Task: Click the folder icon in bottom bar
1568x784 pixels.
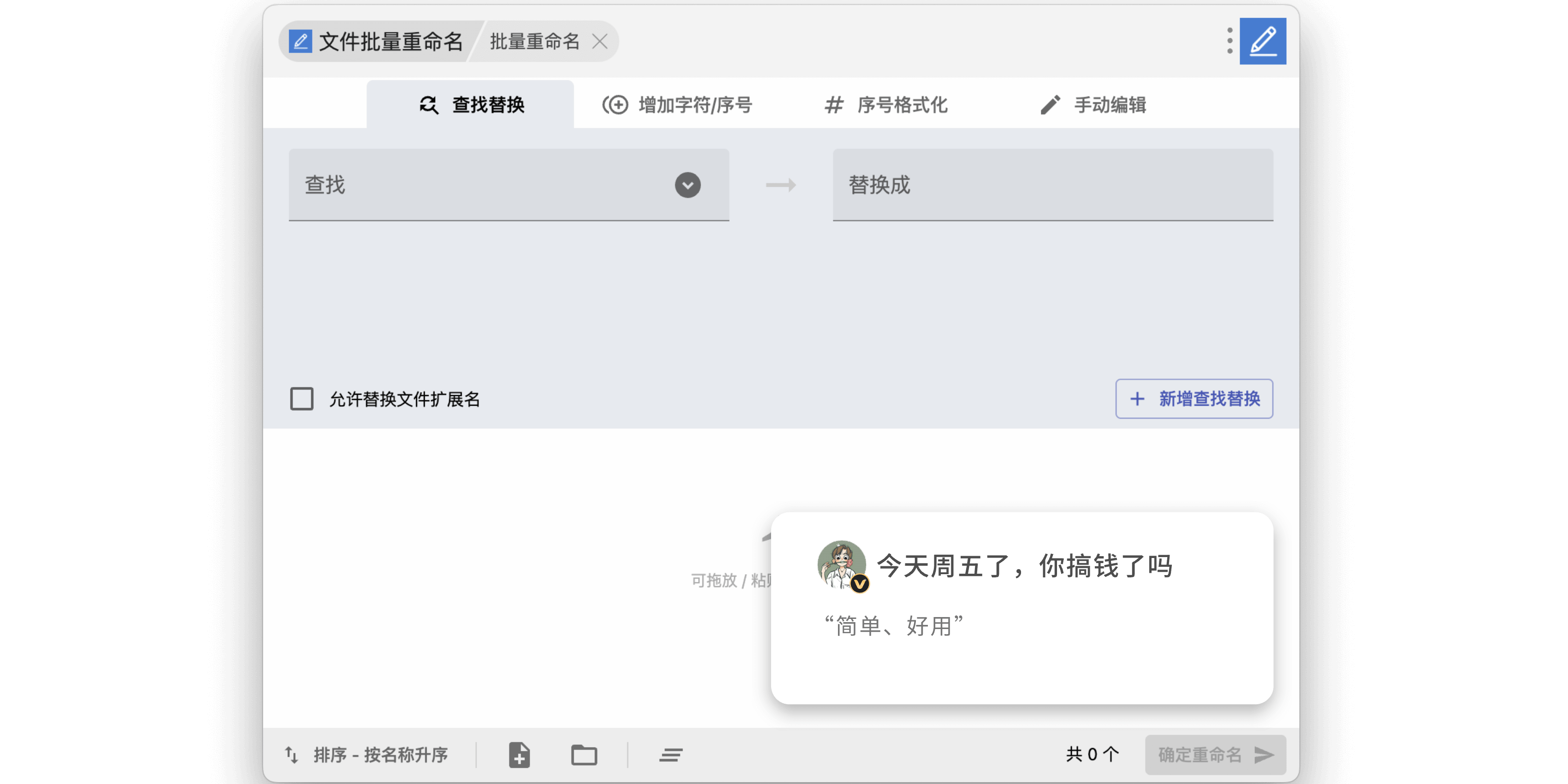Action: point(584,755)
